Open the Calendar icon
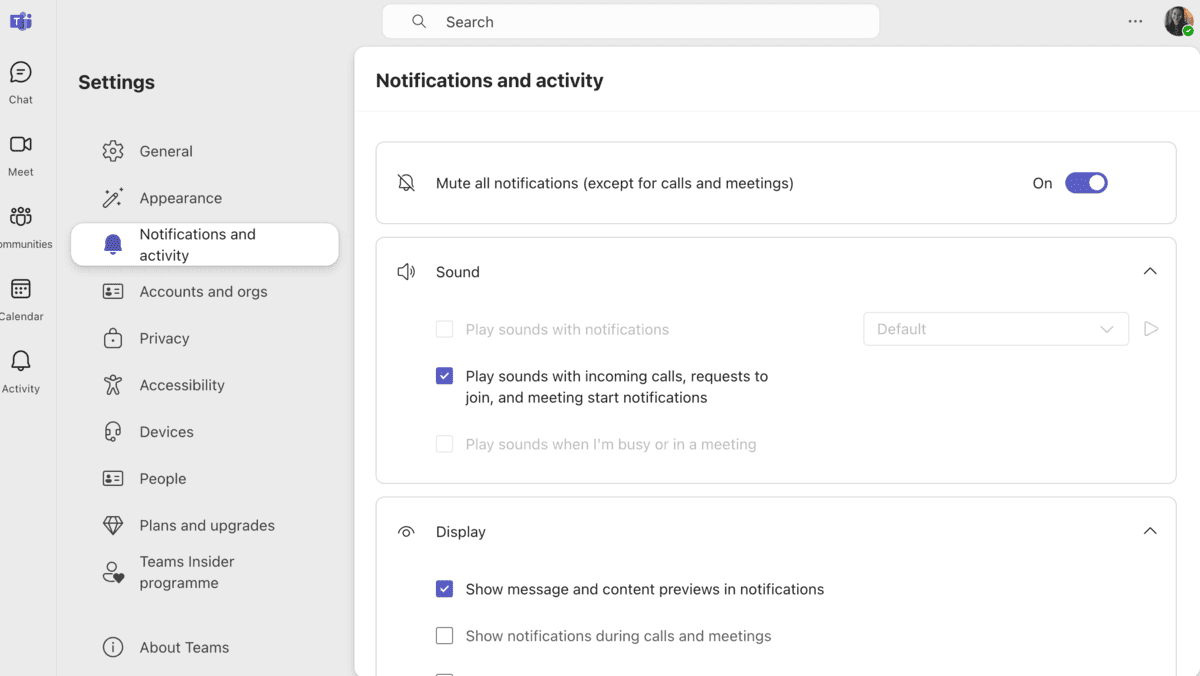 tap(20, 288)
